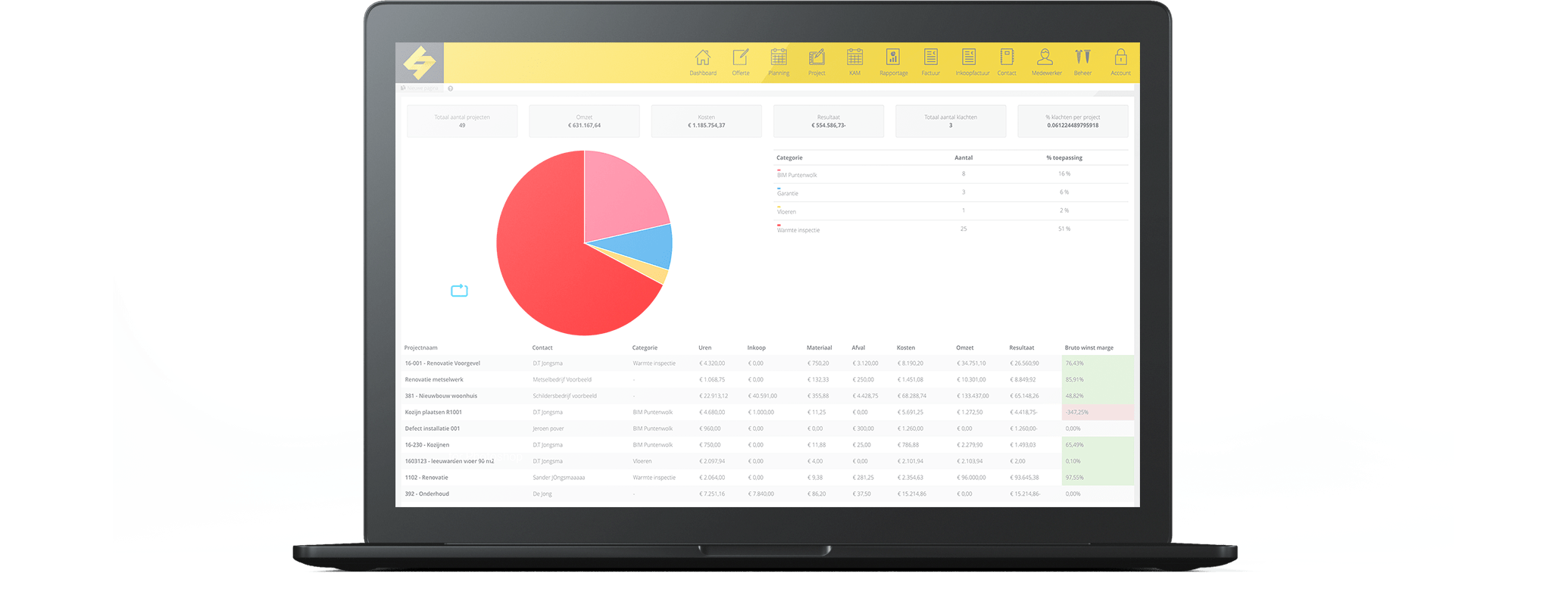Click the red -347,25% margin cell
Image resolution: width=1568 pixels, height=595 pixels.
(x=1098, y=413)
